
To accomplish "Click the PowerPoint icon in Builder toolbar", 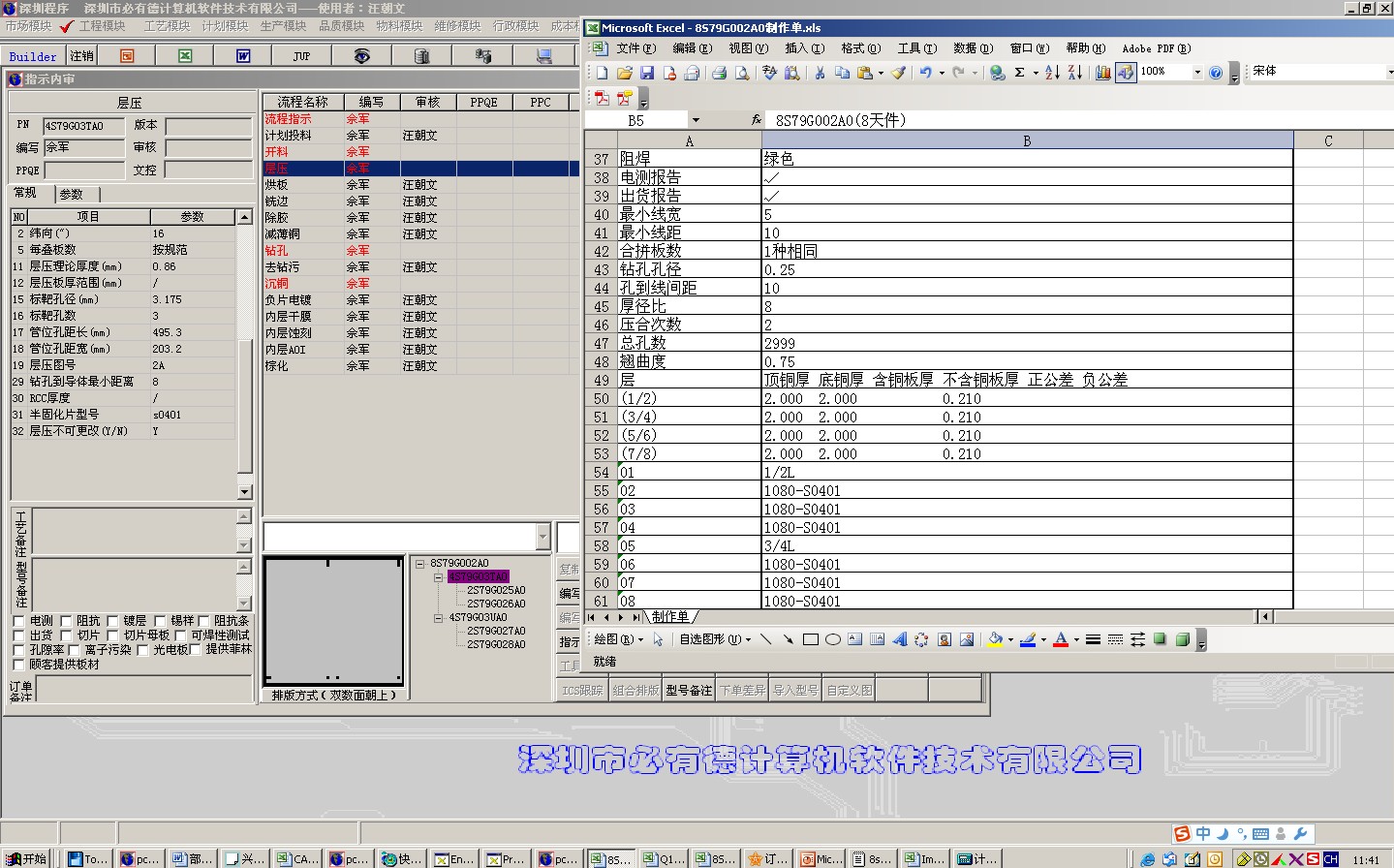I will (x=127, y=56).
